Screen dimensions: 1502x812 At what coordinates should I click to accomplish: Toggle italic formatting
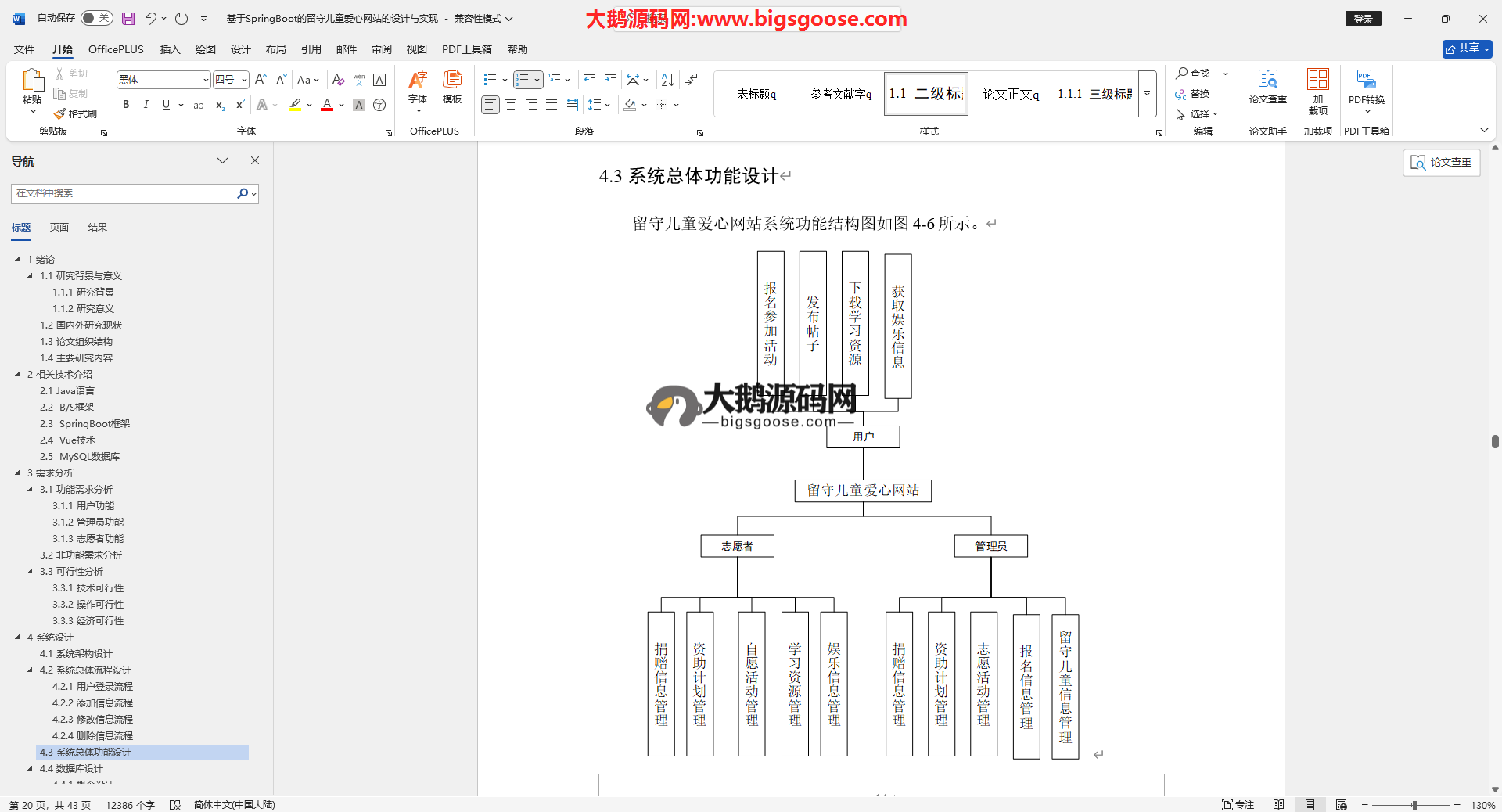(x=146, y=105)
